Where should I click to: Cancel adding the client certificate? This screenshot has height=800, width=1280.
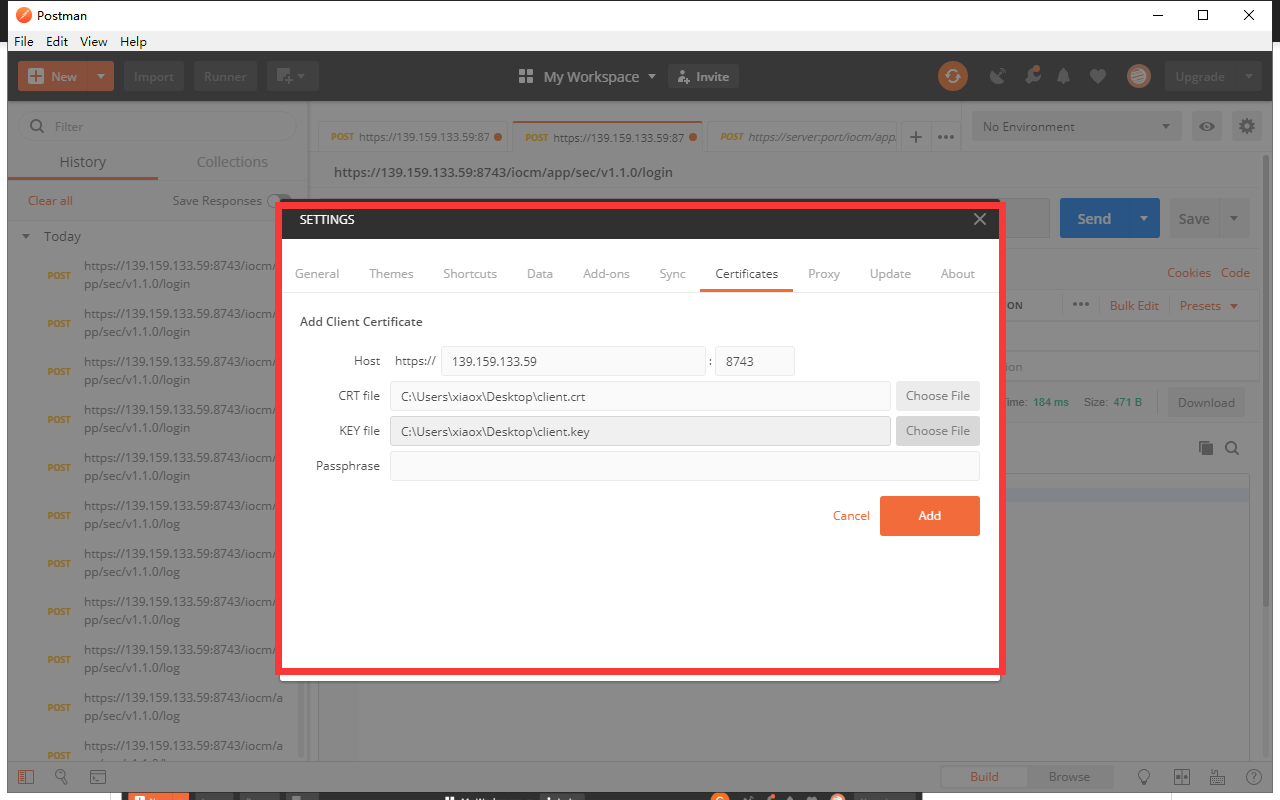[x=851, y=516]
